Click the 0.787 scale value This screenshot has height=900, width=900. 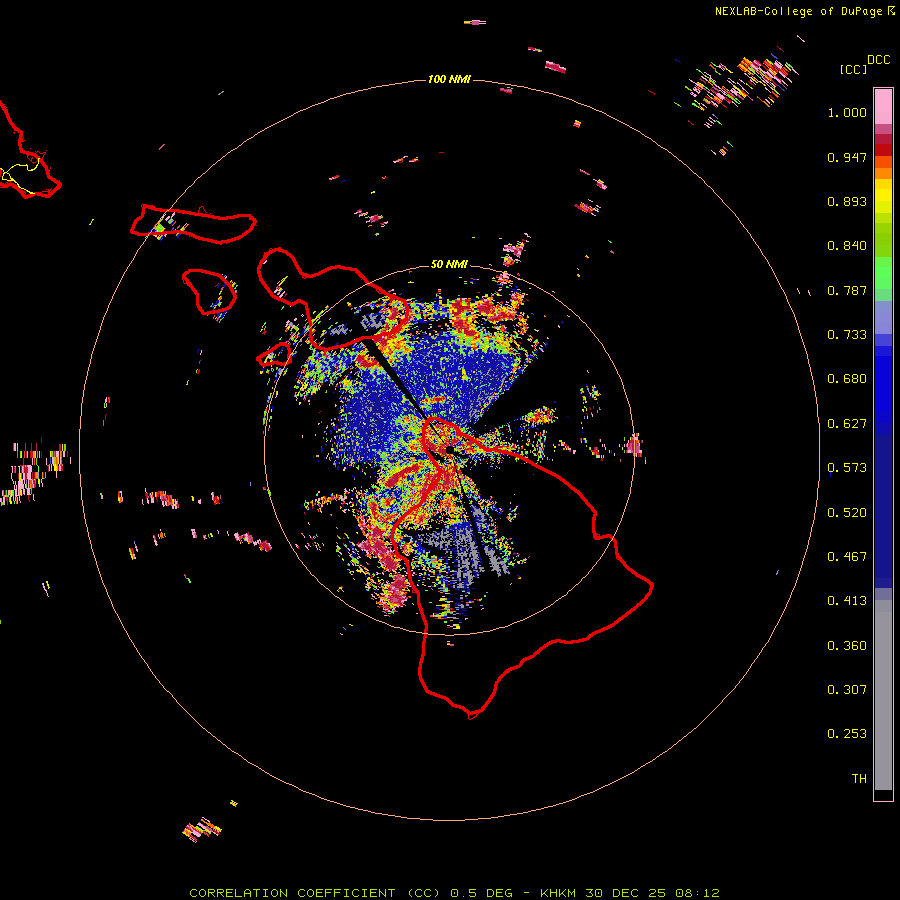coord(847,290)
